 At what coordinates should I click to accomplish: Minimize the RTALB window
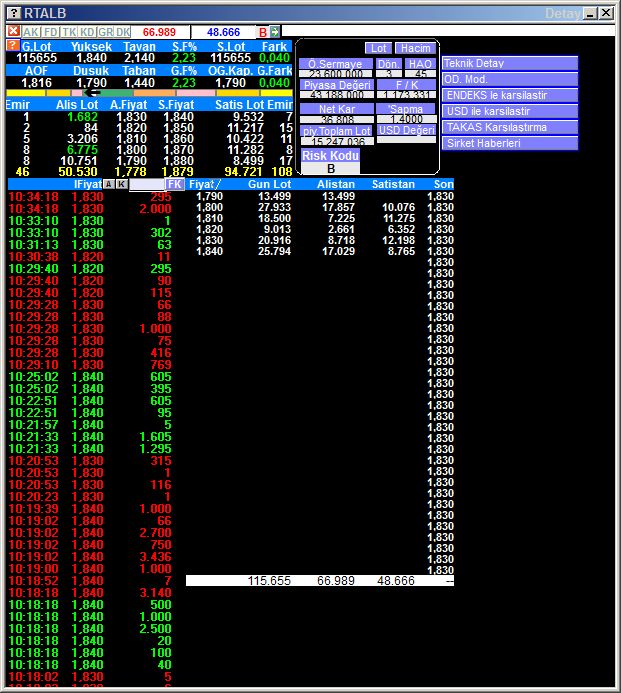(x=590, y=13)
